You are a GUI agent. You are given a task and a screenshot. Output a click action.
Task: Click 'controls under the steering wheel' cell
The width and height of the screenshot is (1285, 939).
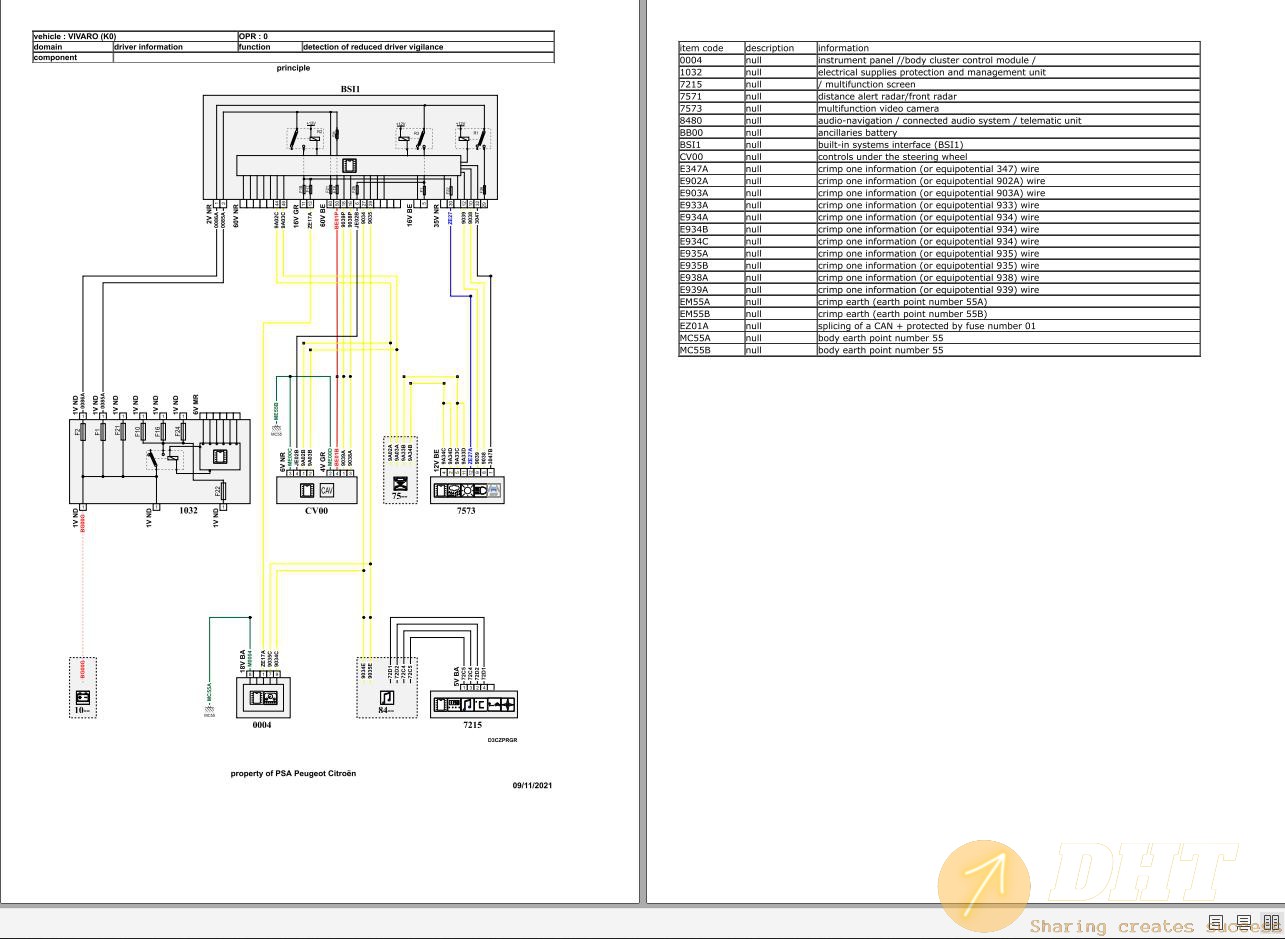point(1008,157)
